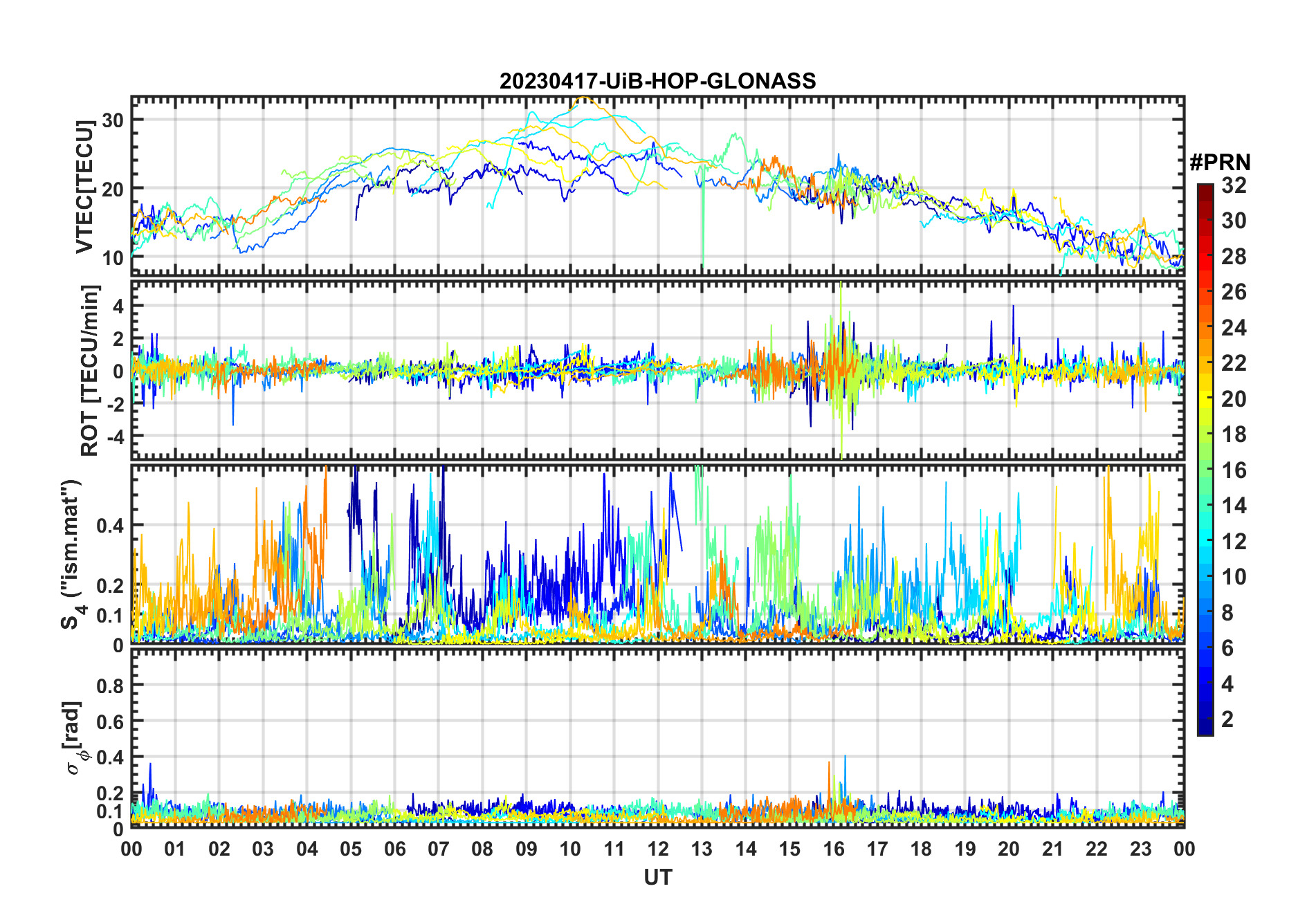Click the S4 axis label
This screenshot has height=920, width=1316.
(x=71, y=554)
